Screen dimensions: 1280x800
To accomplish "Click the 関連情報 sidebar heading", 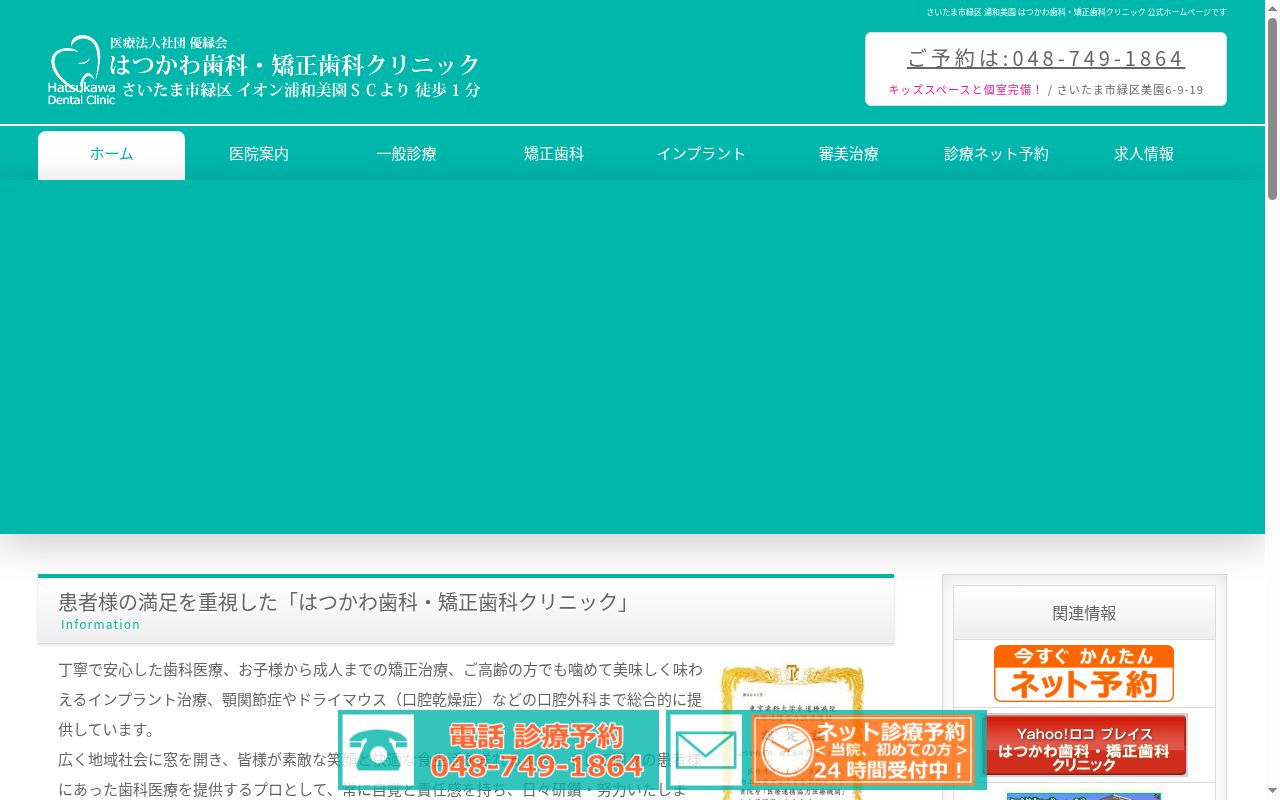I will (1084, 613).
